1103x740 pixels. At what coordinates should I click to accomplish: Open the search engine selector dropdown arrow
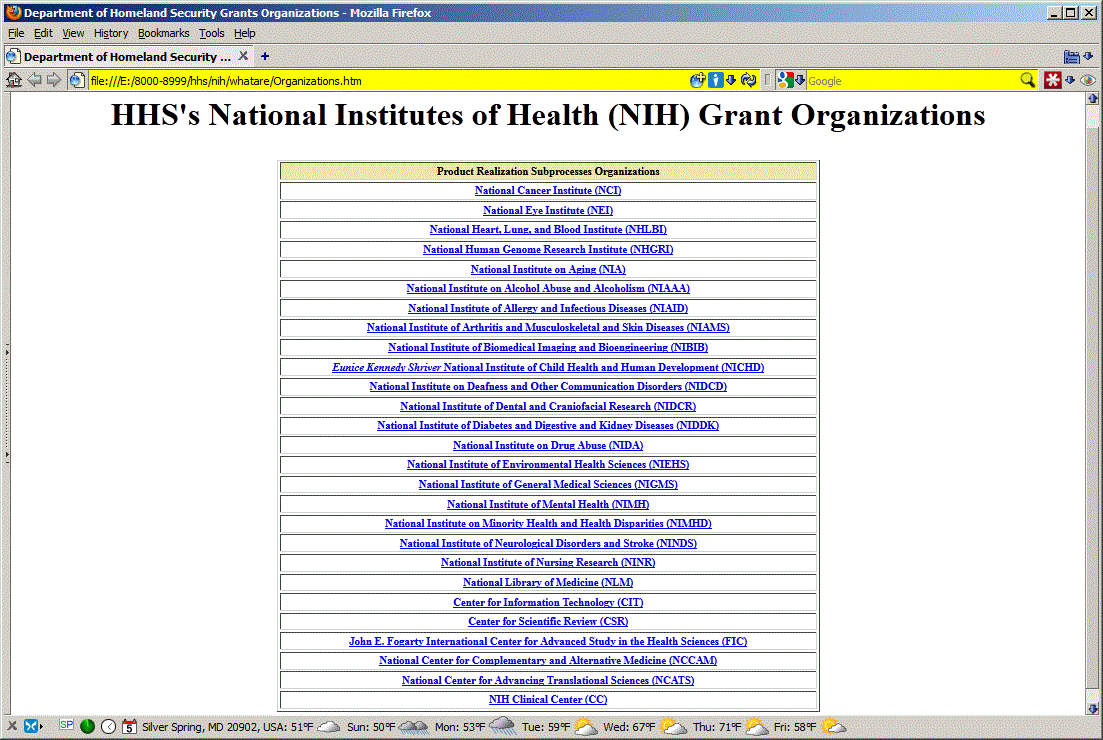[x=800, y=80]
